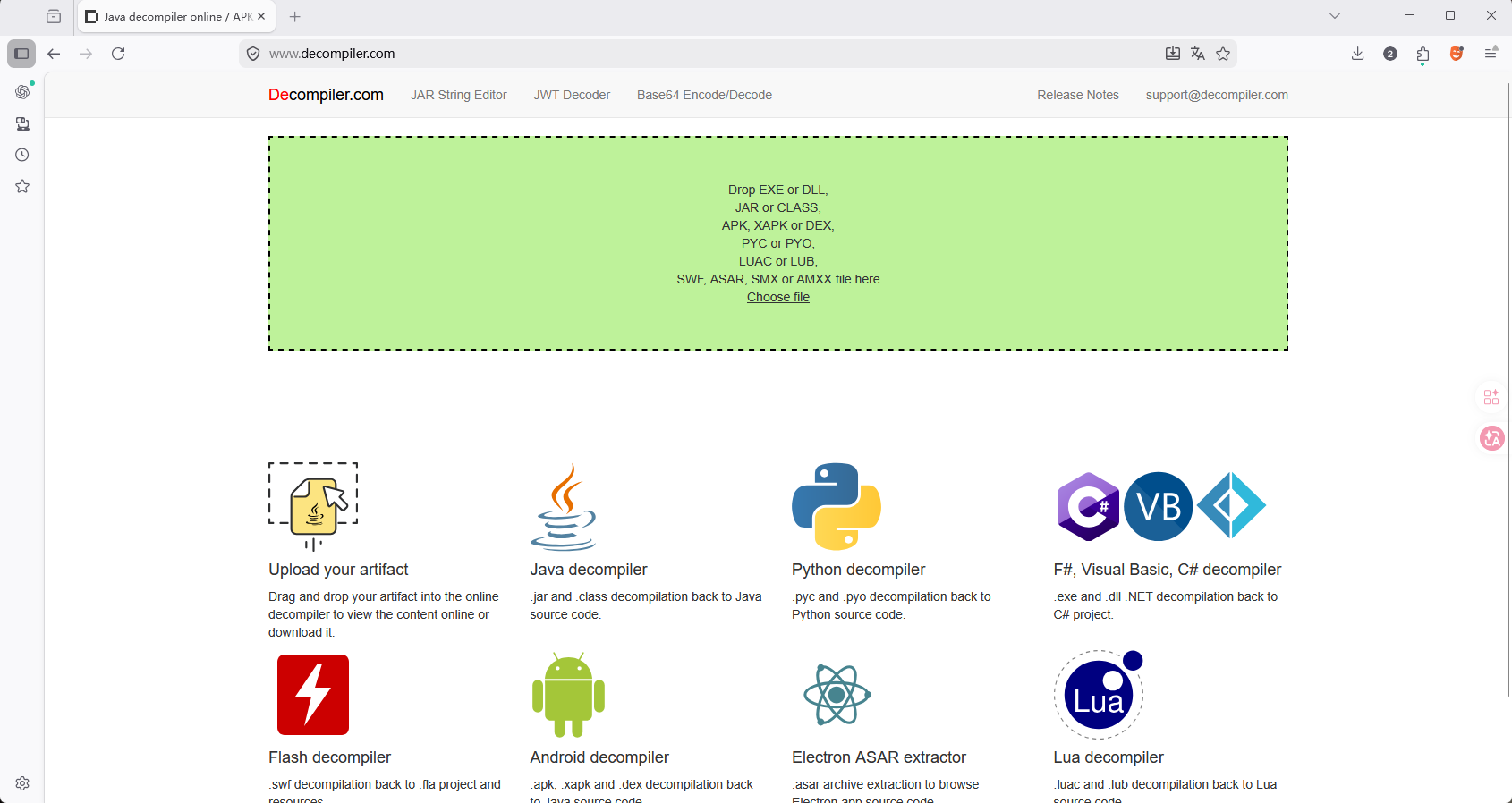Open the downloads icon in toolbar

click(1357, 54)
